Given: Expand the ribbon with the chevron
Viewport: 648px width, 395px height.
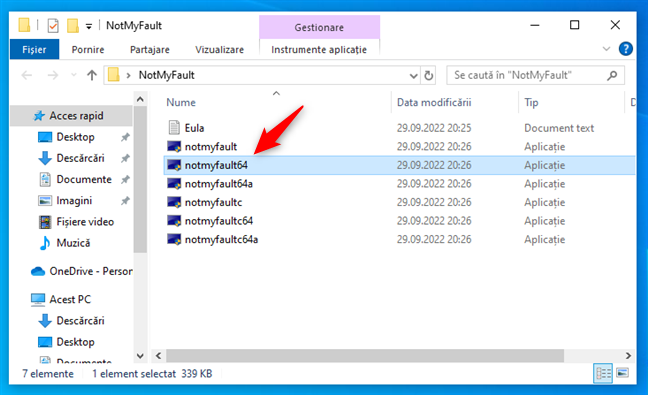Looking at the screenshot, I should (x=606, y=49).
